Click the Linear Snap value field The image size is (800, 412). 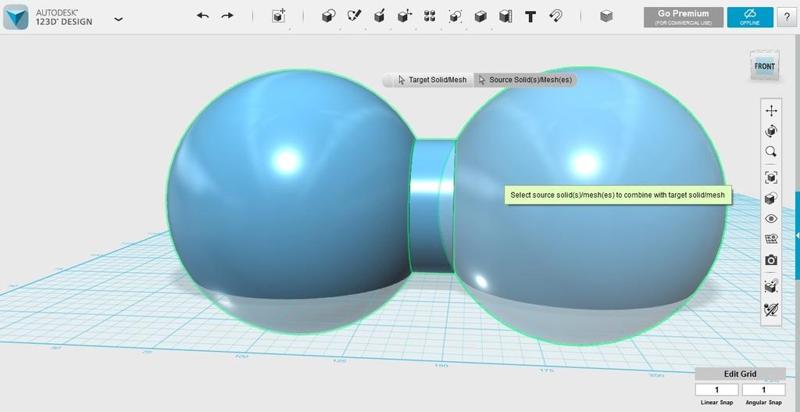coord(716,390)
